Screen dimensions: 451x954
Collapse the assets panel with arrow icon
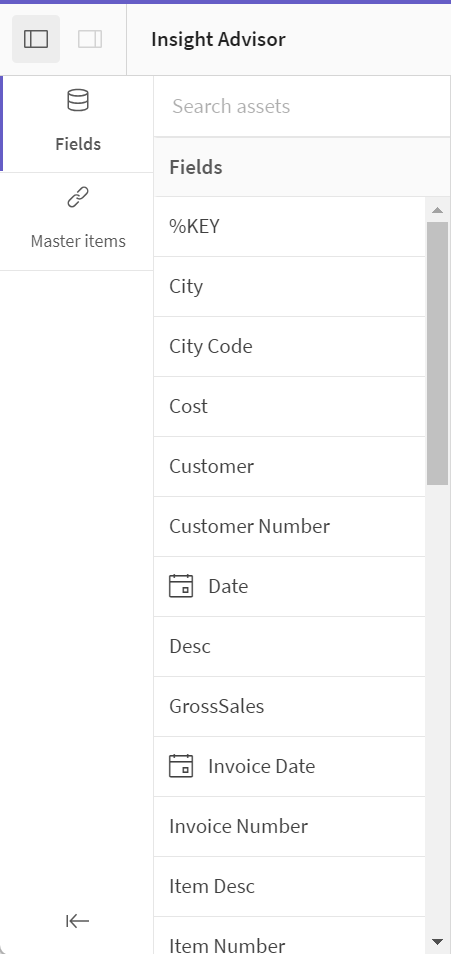(x=77, y=921)
